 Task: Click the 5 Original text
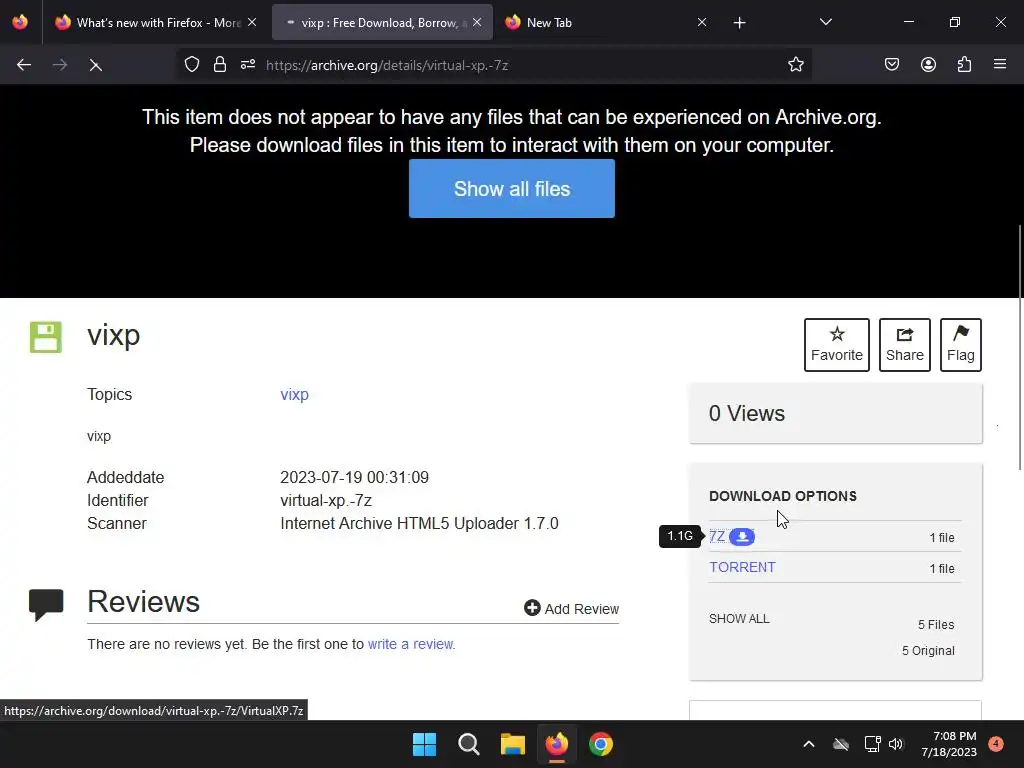coord(928,650)
